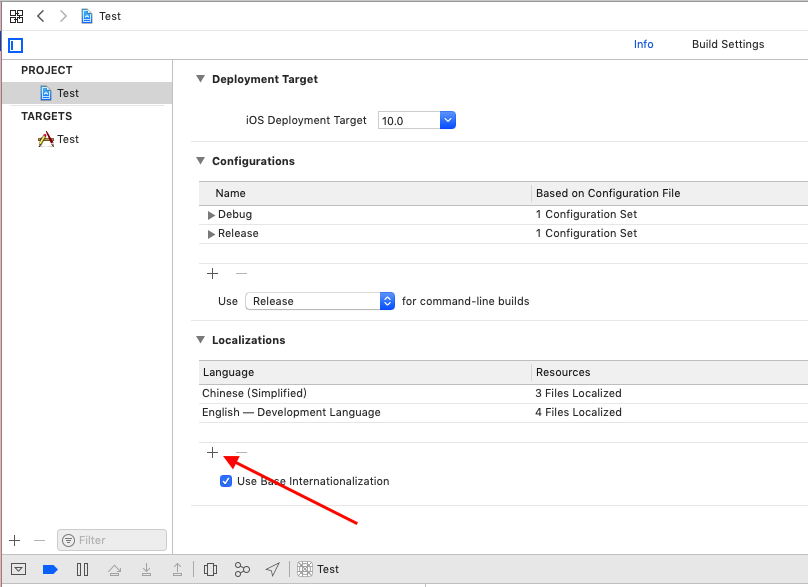This screenshot has height=587, width=808.
Task: Toggle breakpoints activation
Action: point(50,569)
